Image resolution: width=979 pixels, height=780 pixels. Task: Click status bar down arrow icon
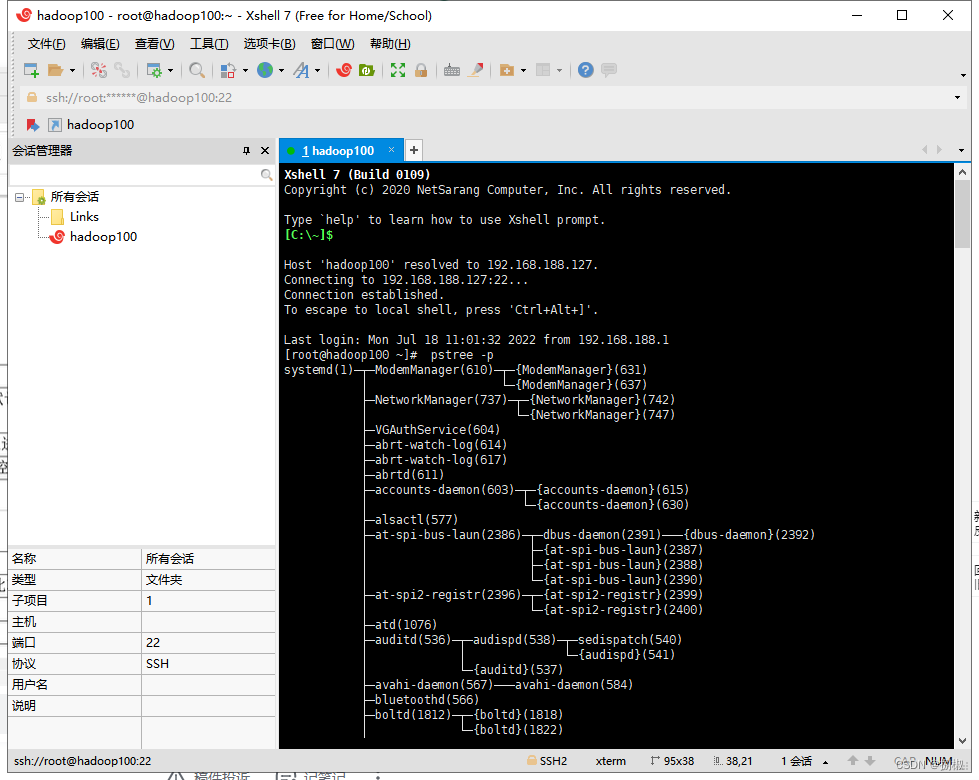tap(870, 761)
